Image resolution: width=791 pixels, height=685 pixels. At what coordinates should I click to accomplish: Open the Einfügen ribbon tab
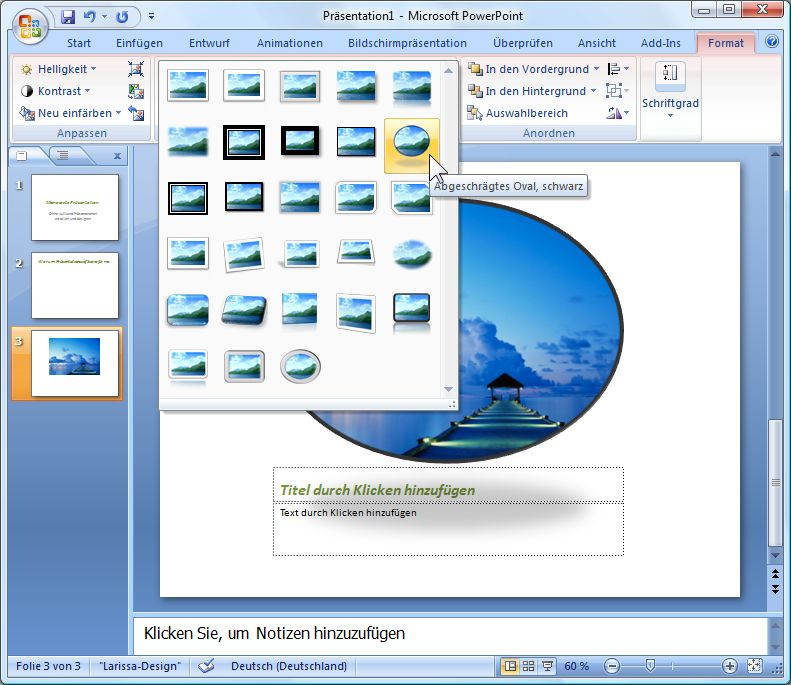coord(139,43)
